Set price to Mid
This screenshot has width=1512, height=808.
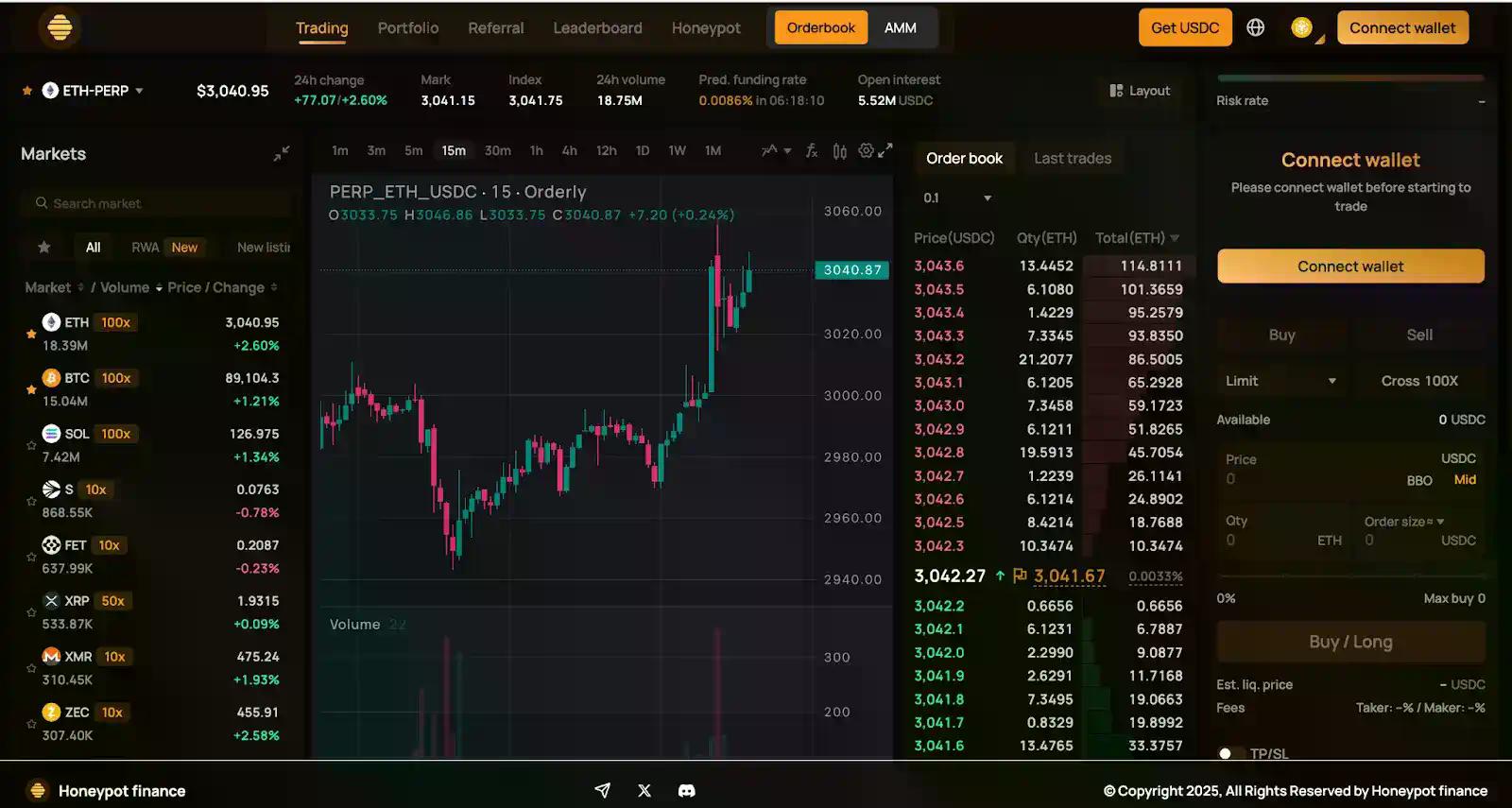1465,479
